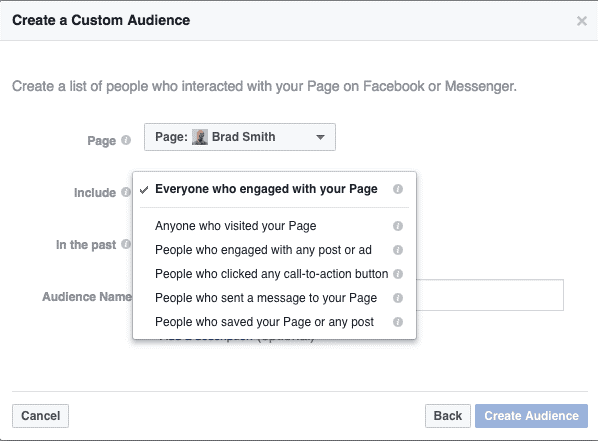Open the Page: Brad Smith dropdown
The image size is (598, 441).
[240, 137]
